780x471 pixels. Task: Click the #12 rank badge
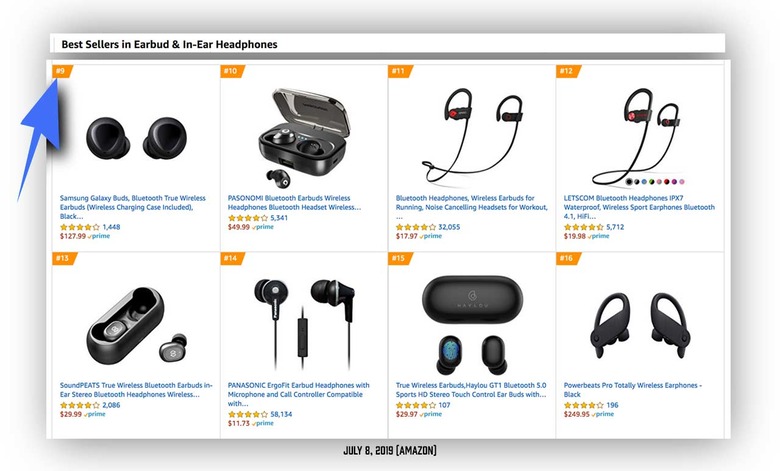click(x=568, y=71)
